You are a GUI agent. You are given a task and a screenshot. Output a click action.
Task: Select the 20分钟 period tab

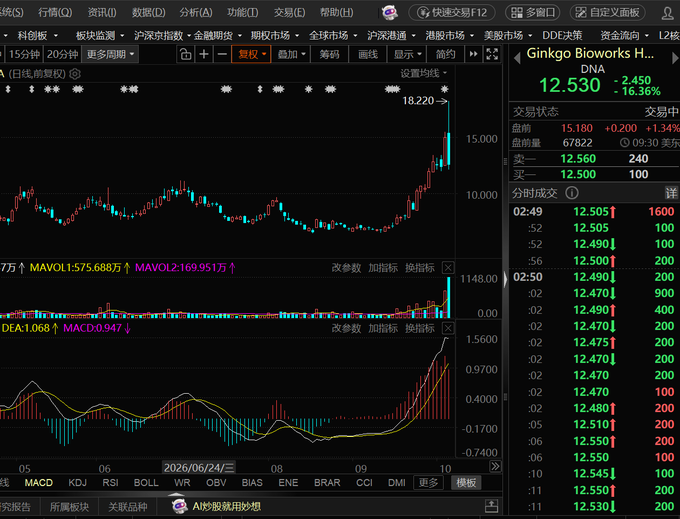(62, 55)
